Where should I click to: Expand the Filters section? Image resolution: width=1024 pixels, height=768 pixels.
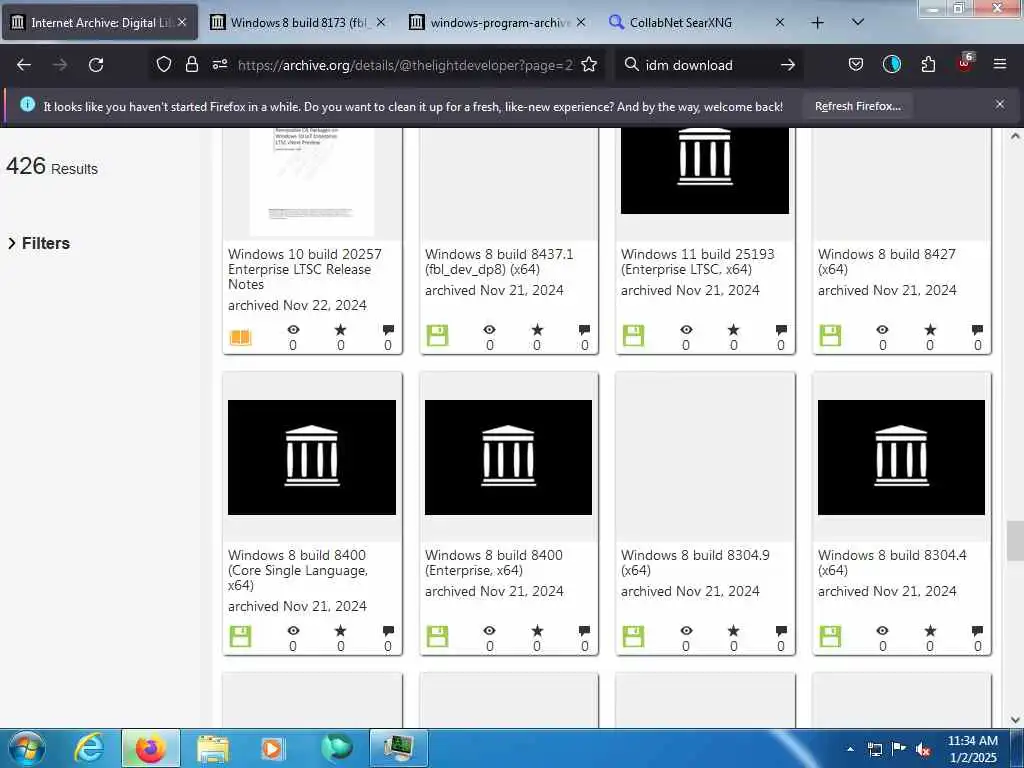tap(39, 243)
